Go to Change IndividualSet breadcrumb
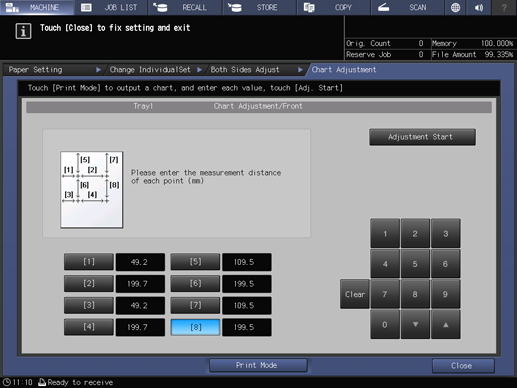Image resolution: width=517 pixels, height=388 pixels. (x=155, y=70)
